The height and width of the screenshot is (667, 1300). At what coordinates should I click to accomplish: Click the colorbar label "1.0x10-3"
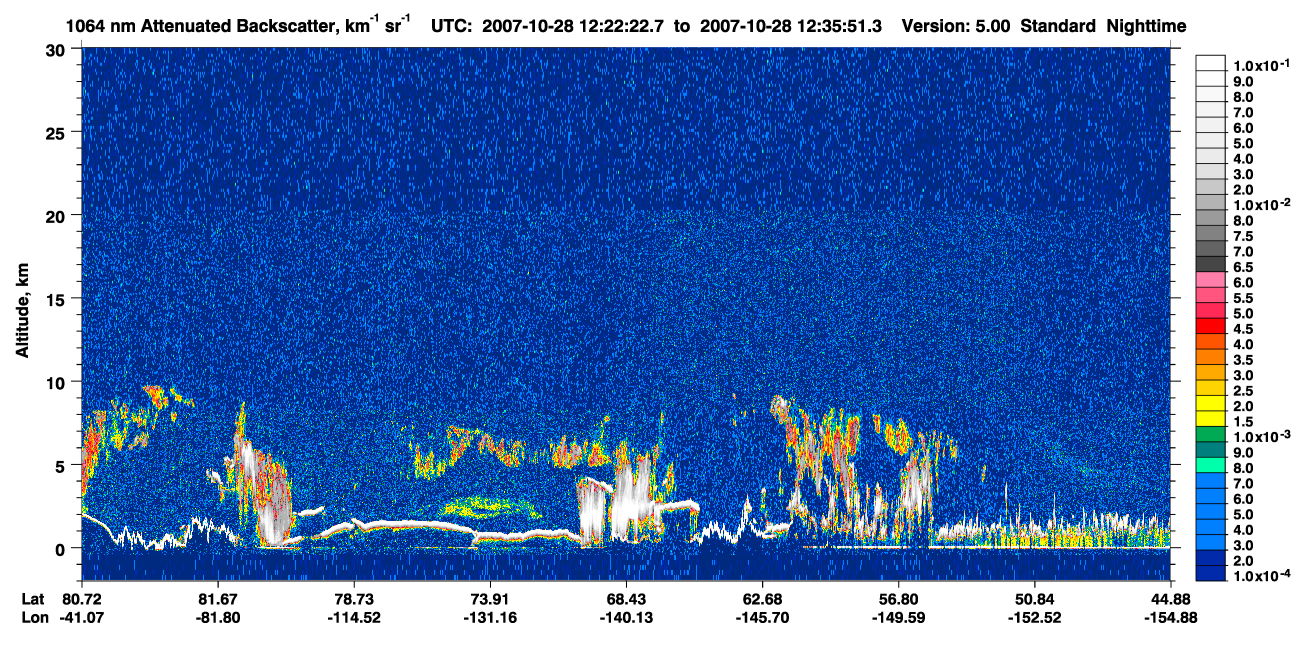coord(1261,437)
